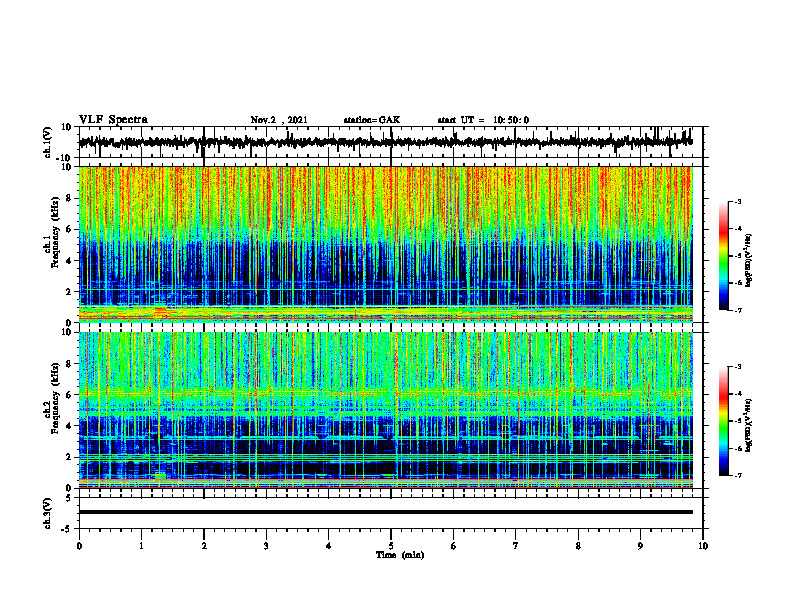Click the ch.1 spectrogram color scale bar
Image resolution: width=792 pixels, height=612 pixels.
[723, 256]
